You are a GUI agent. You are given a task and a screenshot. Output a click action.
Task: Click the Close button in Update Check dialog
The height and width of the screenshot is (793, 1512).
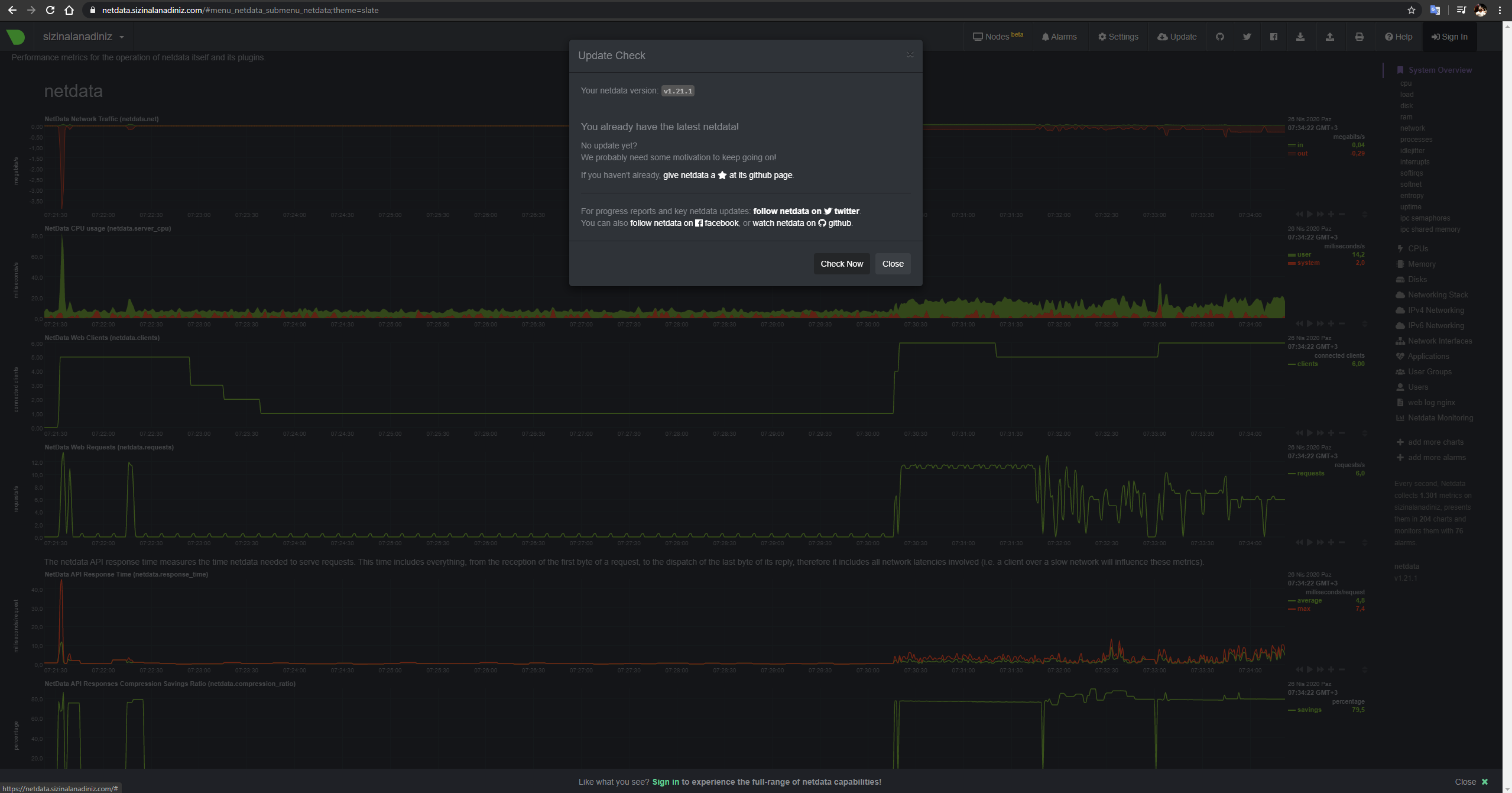893,264
